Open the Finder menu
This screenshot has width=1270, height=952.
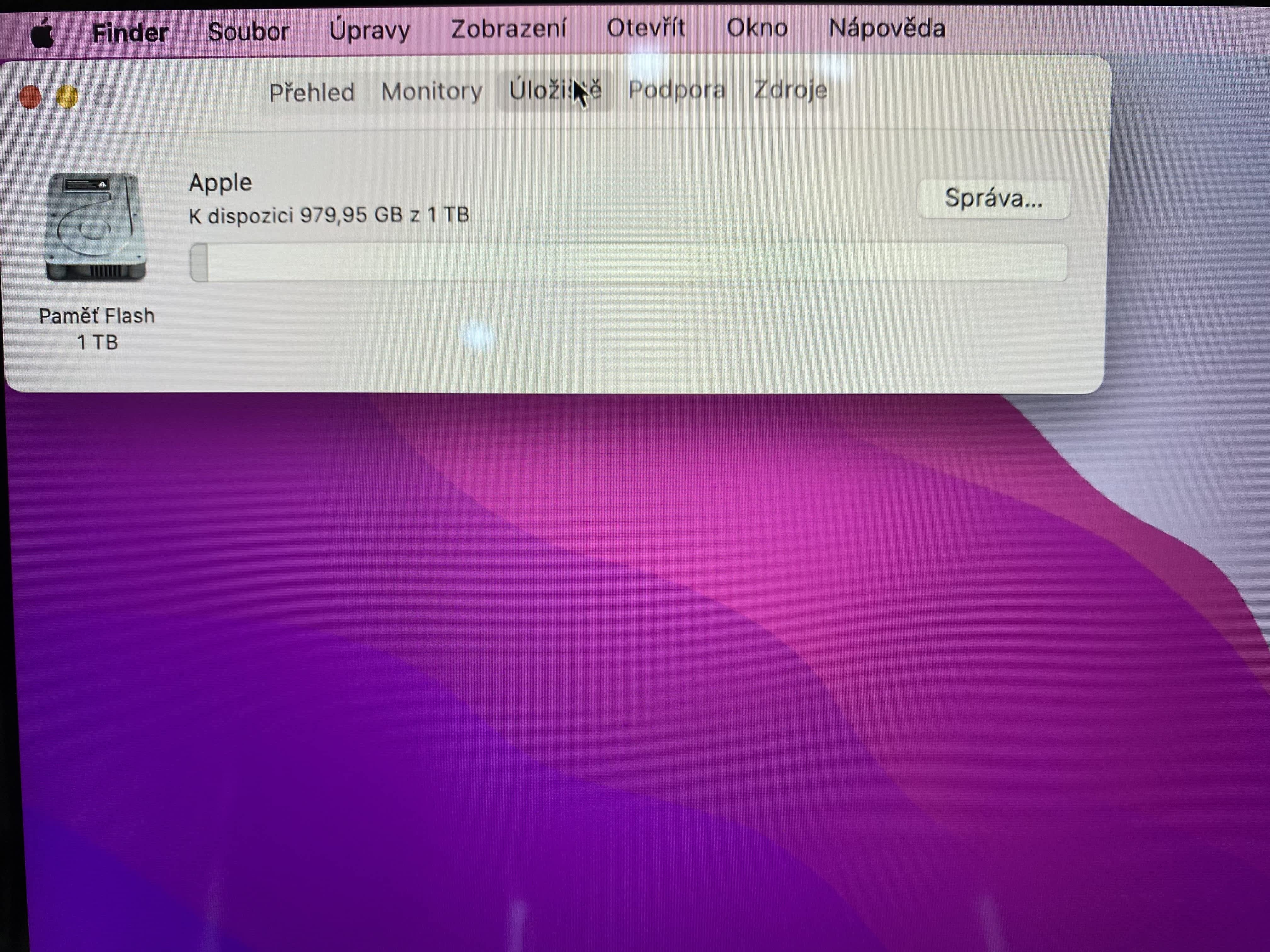pos(130,32)
